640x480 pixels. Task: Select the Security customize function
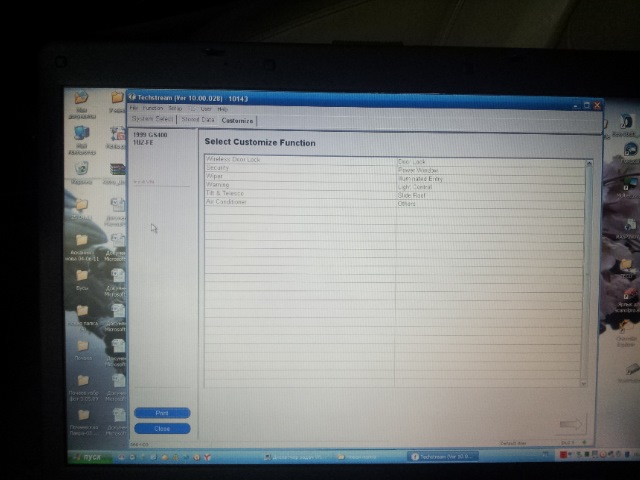click(x=300, y=168)
